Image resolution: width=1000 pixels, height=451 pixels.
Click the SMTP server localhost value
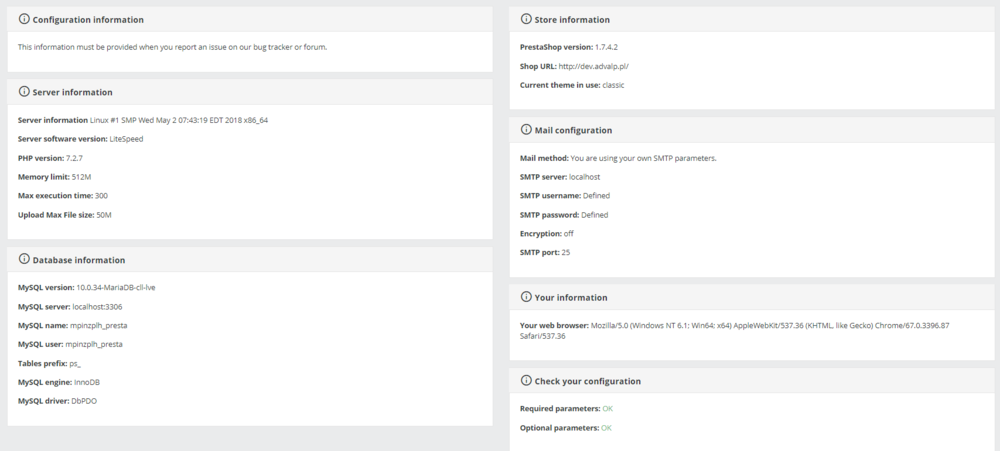coord(583,177)
